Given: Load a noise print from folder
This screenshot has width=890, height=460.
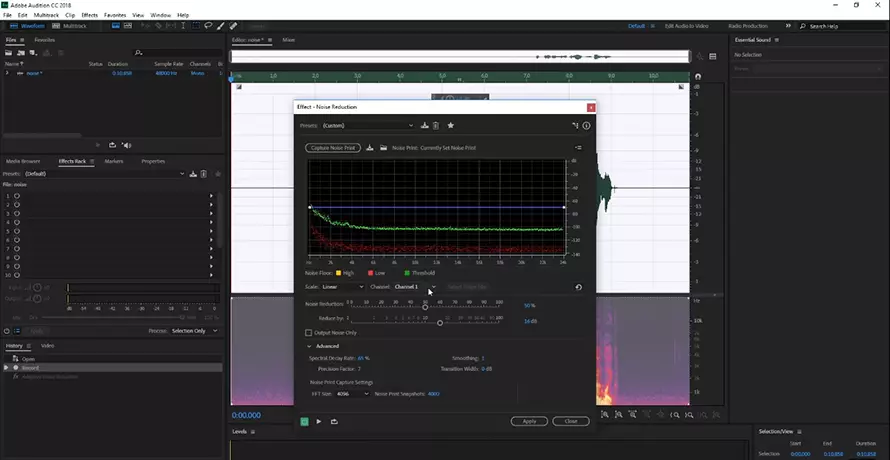Looking at the screenshot, I should click(x=383, y=147).
